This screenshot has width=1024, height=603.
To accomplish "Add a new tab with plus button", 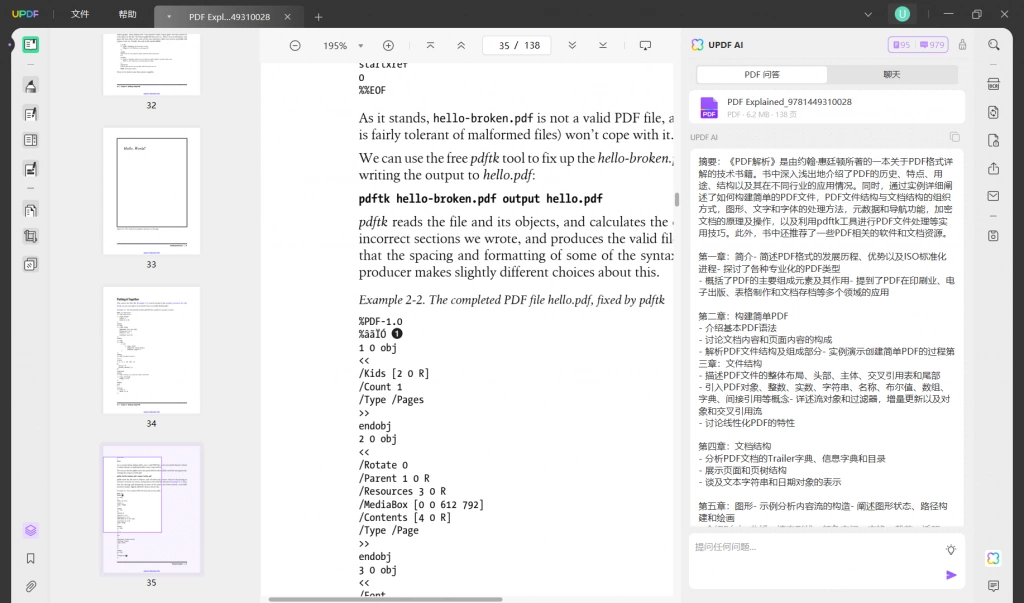I will coord(319,17).
